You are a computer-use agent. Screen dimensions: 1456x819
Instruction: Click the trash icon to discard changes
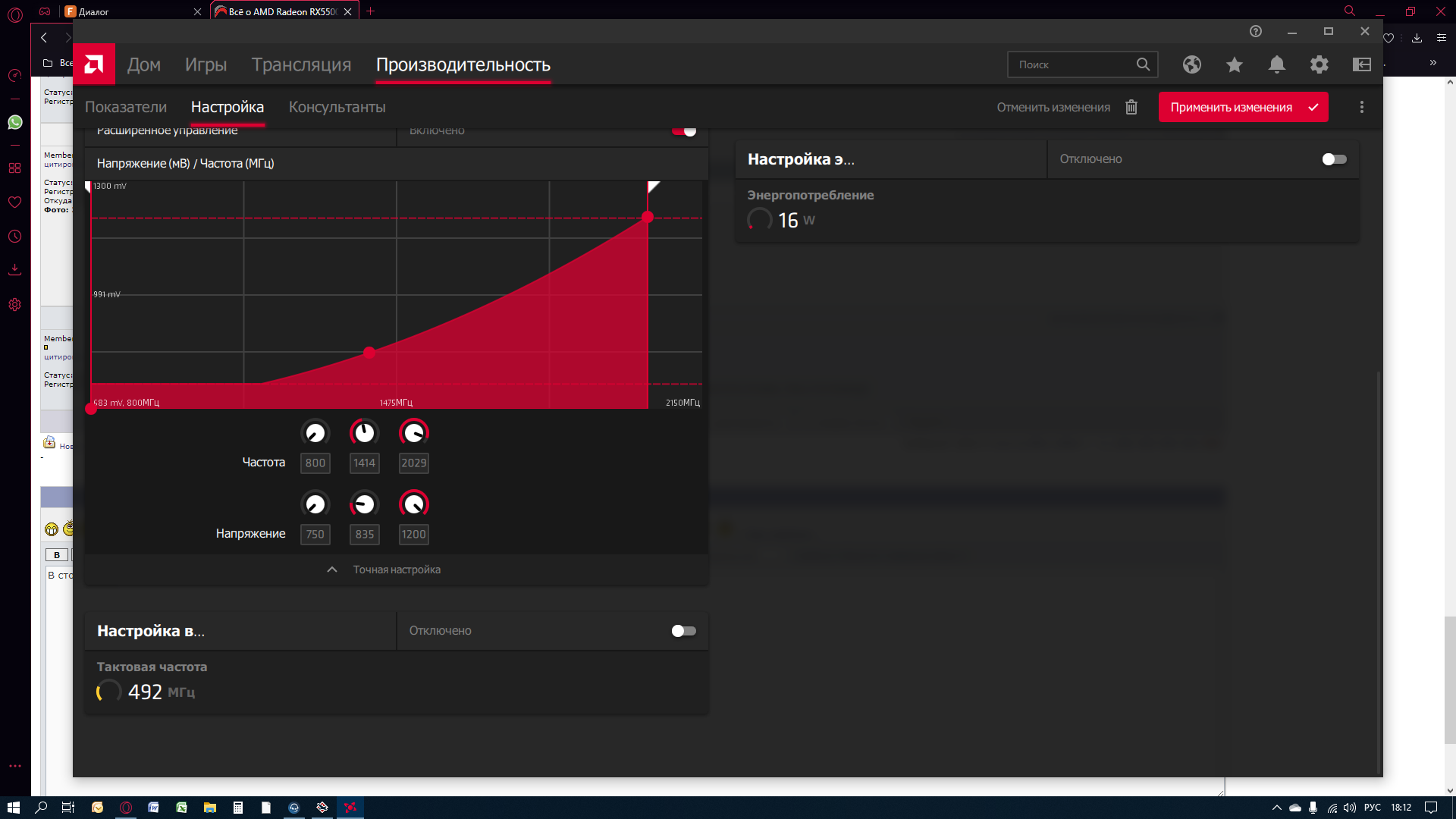click(x=1131, y=107)
